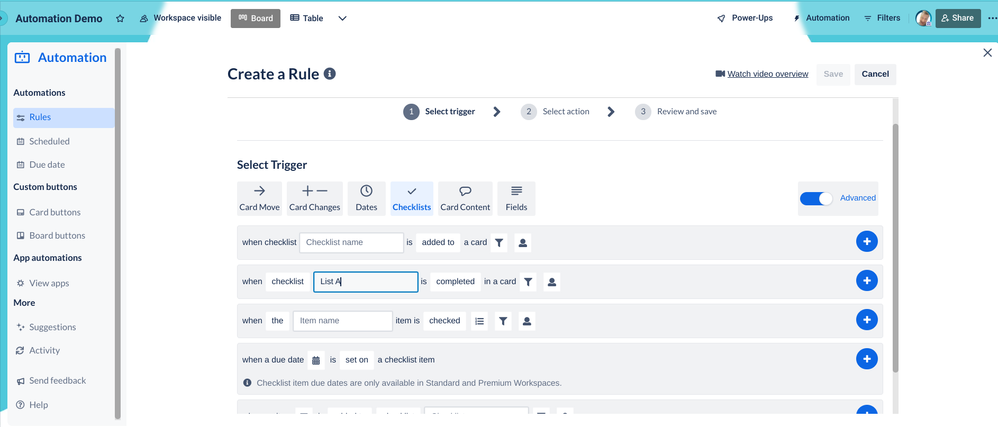The width and height of the screenshot is (998, 427).
Task: Click the Save button
Action: (x=833, y=74)
